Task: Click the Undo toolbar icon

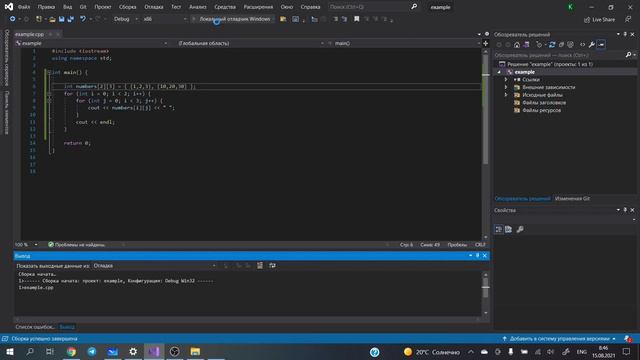Action: point(83,19)
